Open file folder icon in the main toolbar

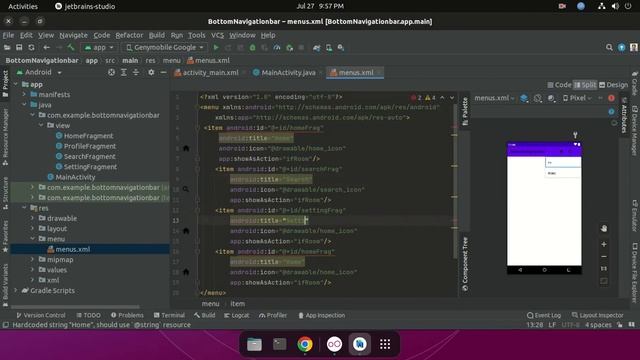7,48
